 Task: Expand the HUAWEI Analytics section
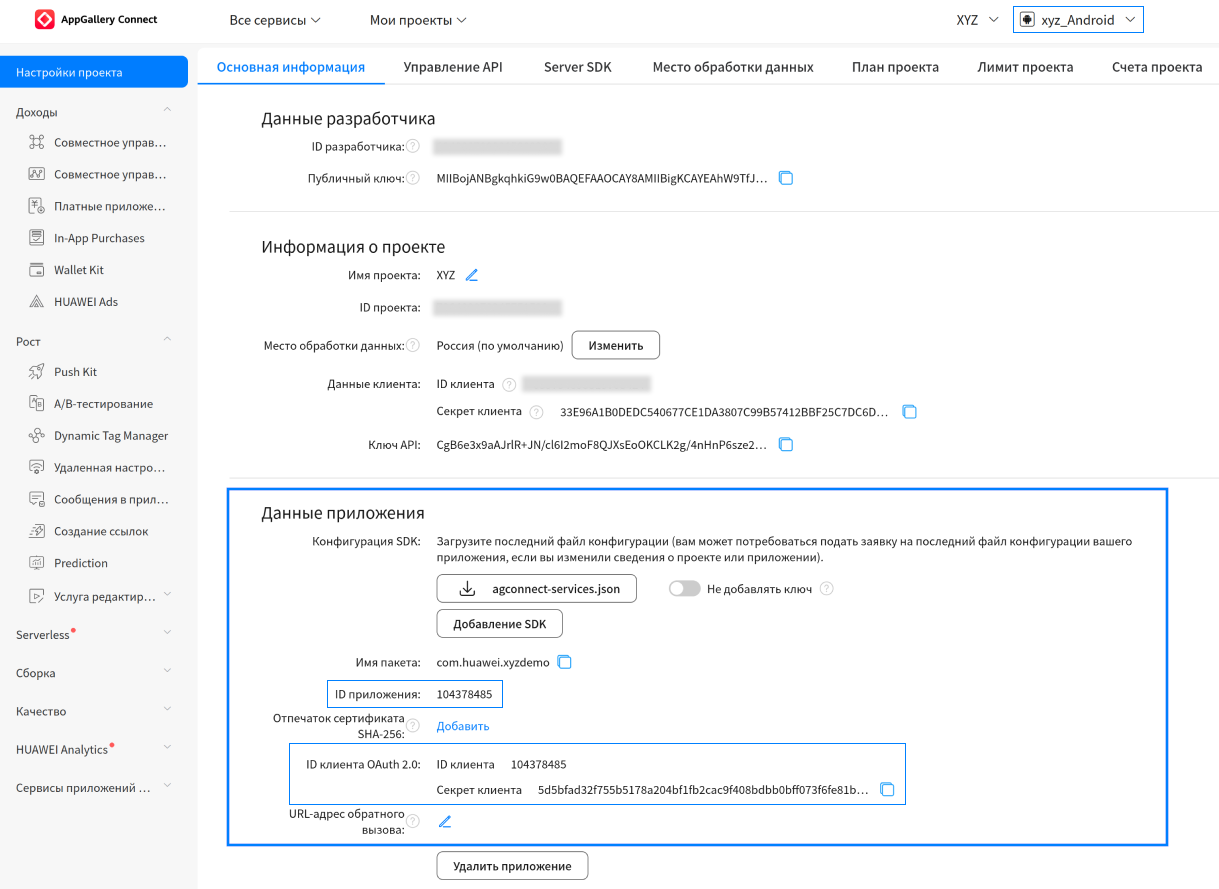tap(167, 748)
